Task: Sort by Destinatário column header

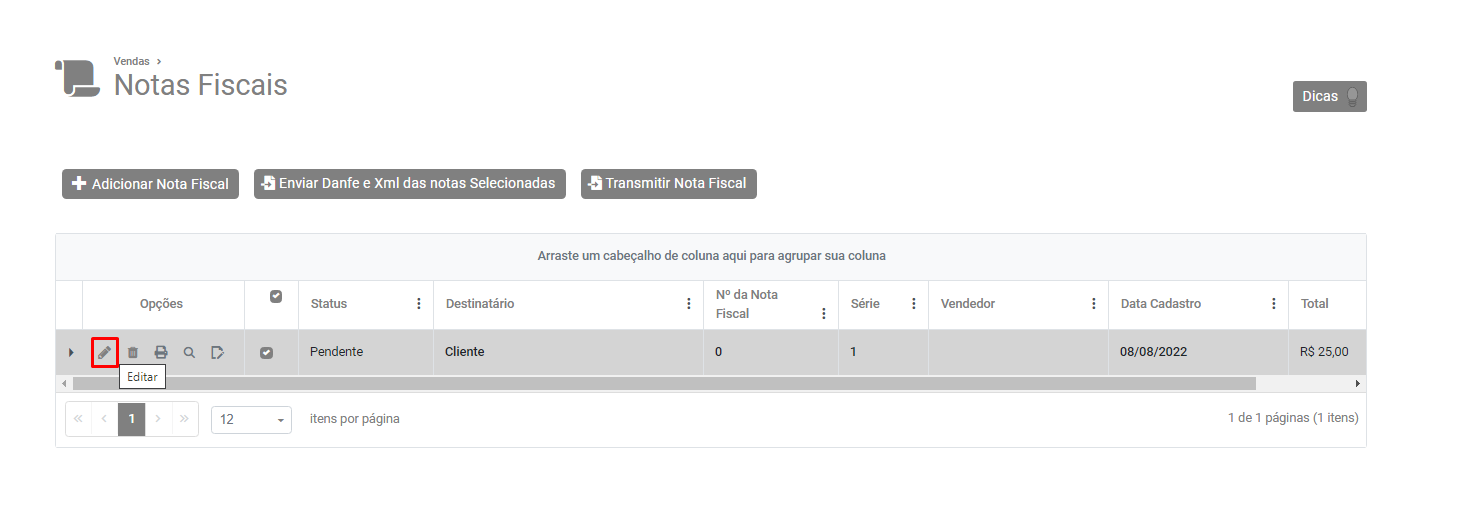Action: (480, 303)
